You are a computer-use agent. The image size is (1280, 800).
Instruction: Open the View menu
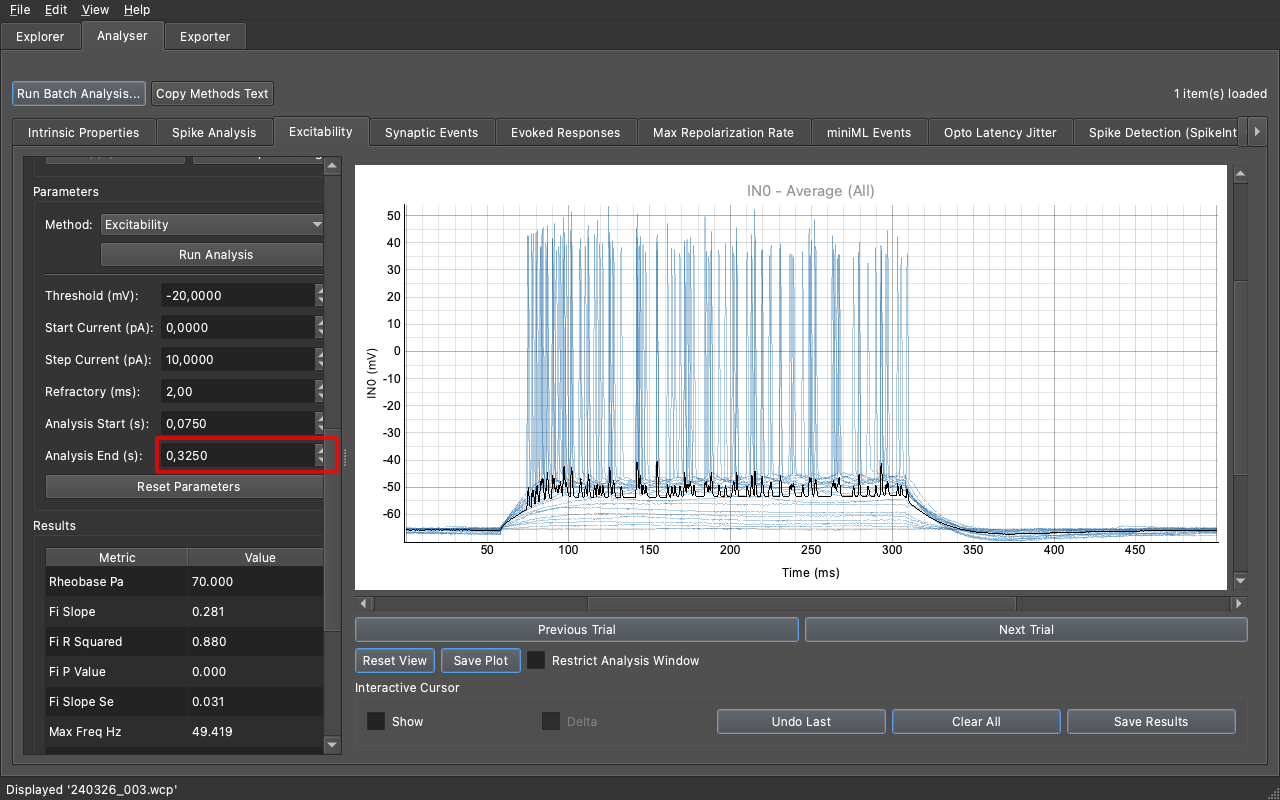pyautogui.click(x=96, y=10)
